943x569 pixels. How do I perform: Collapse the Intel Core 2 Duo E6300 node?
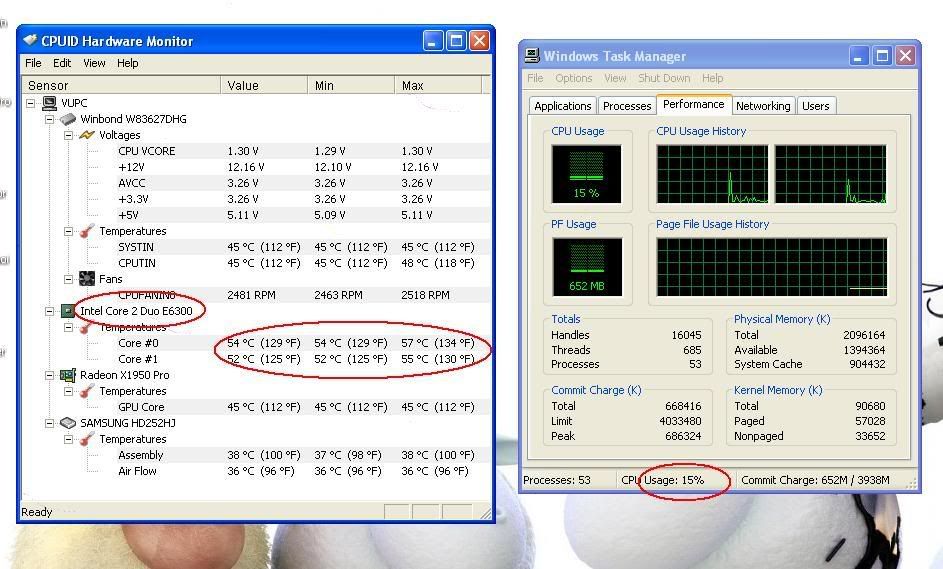49,311
